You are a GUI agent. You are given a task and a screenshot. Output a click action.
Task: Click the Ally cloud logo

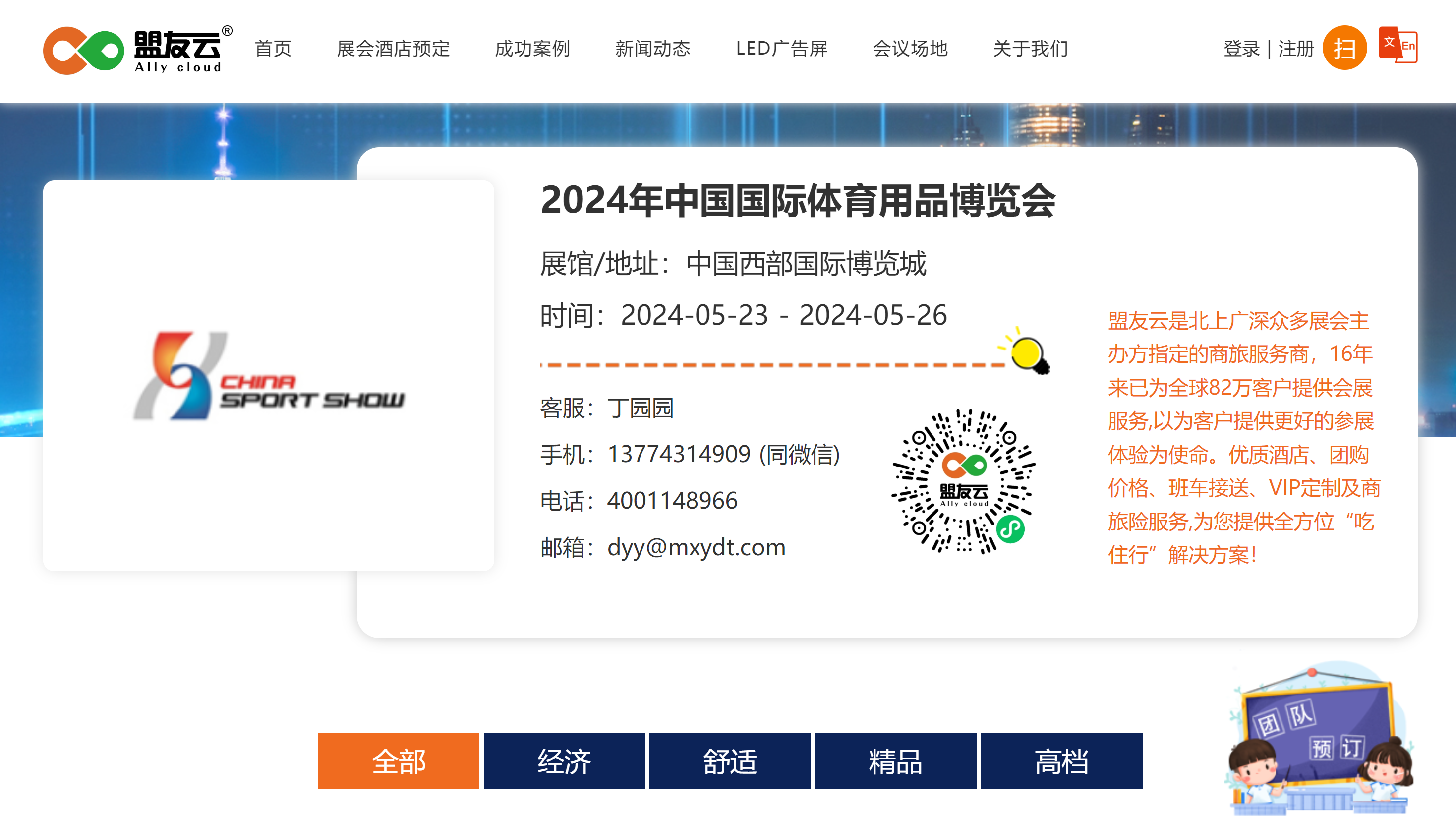[x=137, y=50]
